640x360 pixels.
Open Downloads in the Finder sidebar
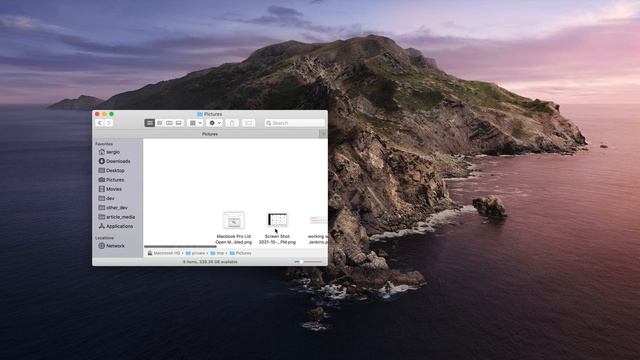[115, 161]
